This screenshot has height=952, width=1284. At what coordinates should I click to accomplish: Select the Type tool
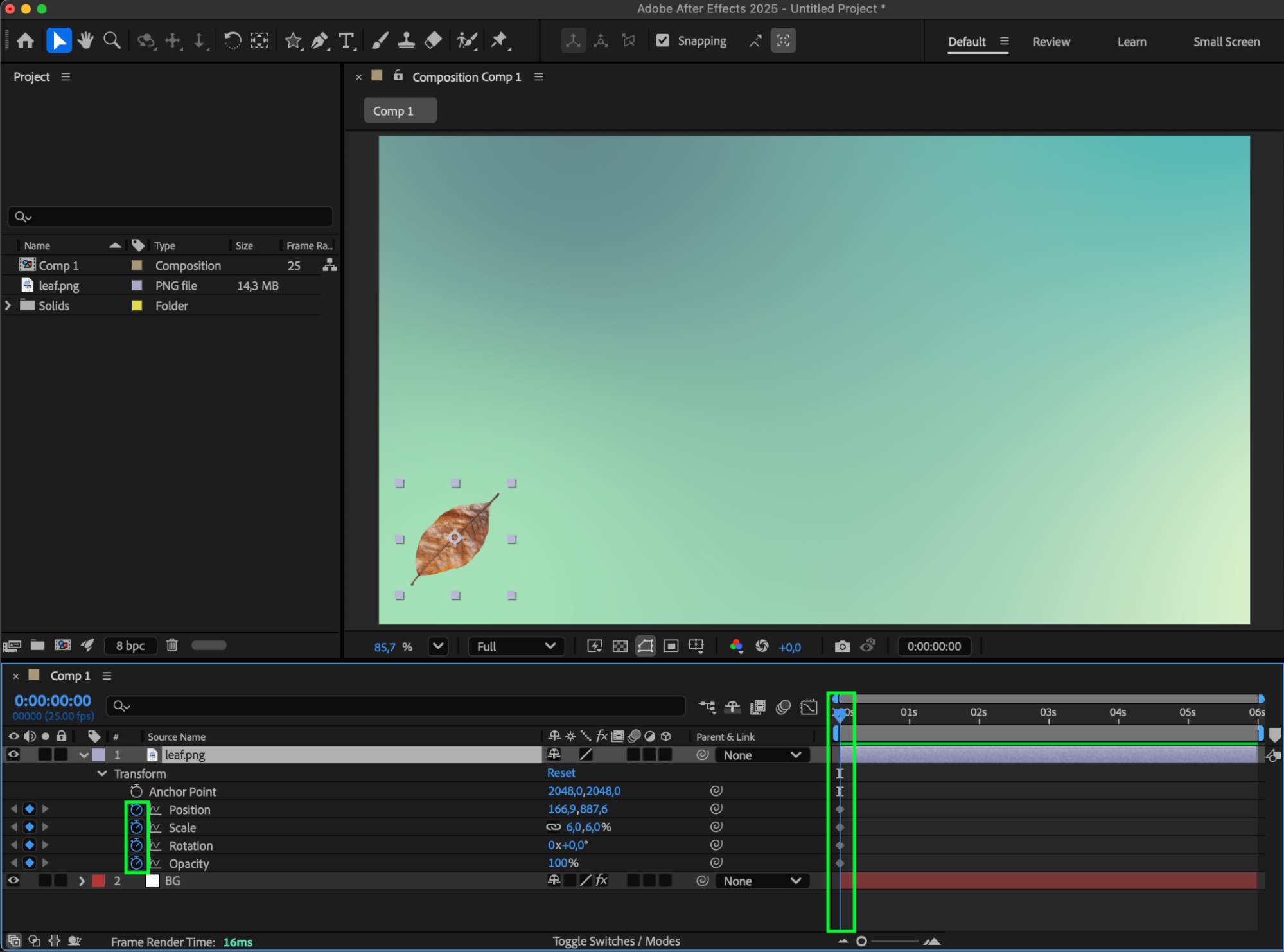[x=346, y=41]
